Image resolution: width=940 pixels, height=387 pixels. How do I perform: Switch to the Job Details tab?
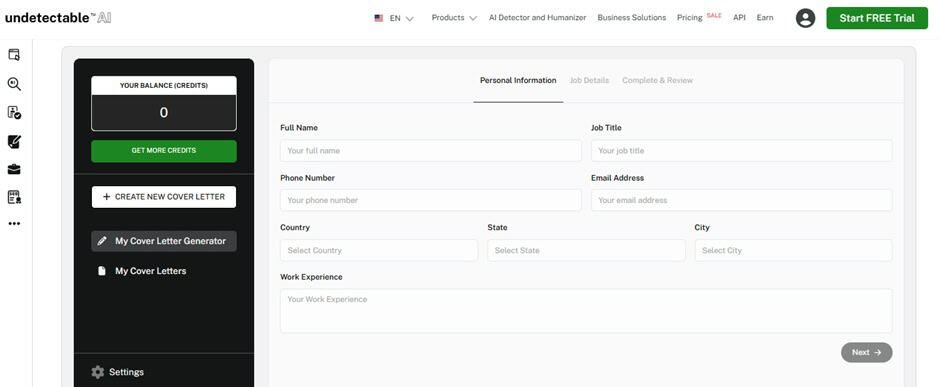coord(589,80)
